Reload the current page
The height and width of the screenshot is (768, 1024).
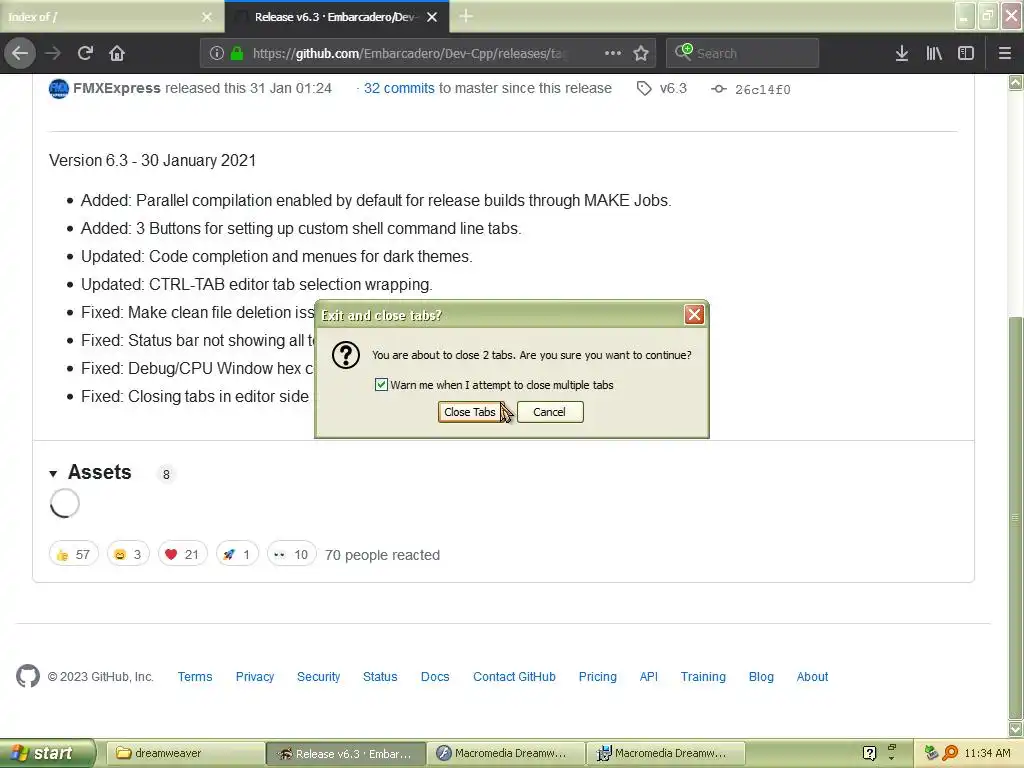(85, 53)
